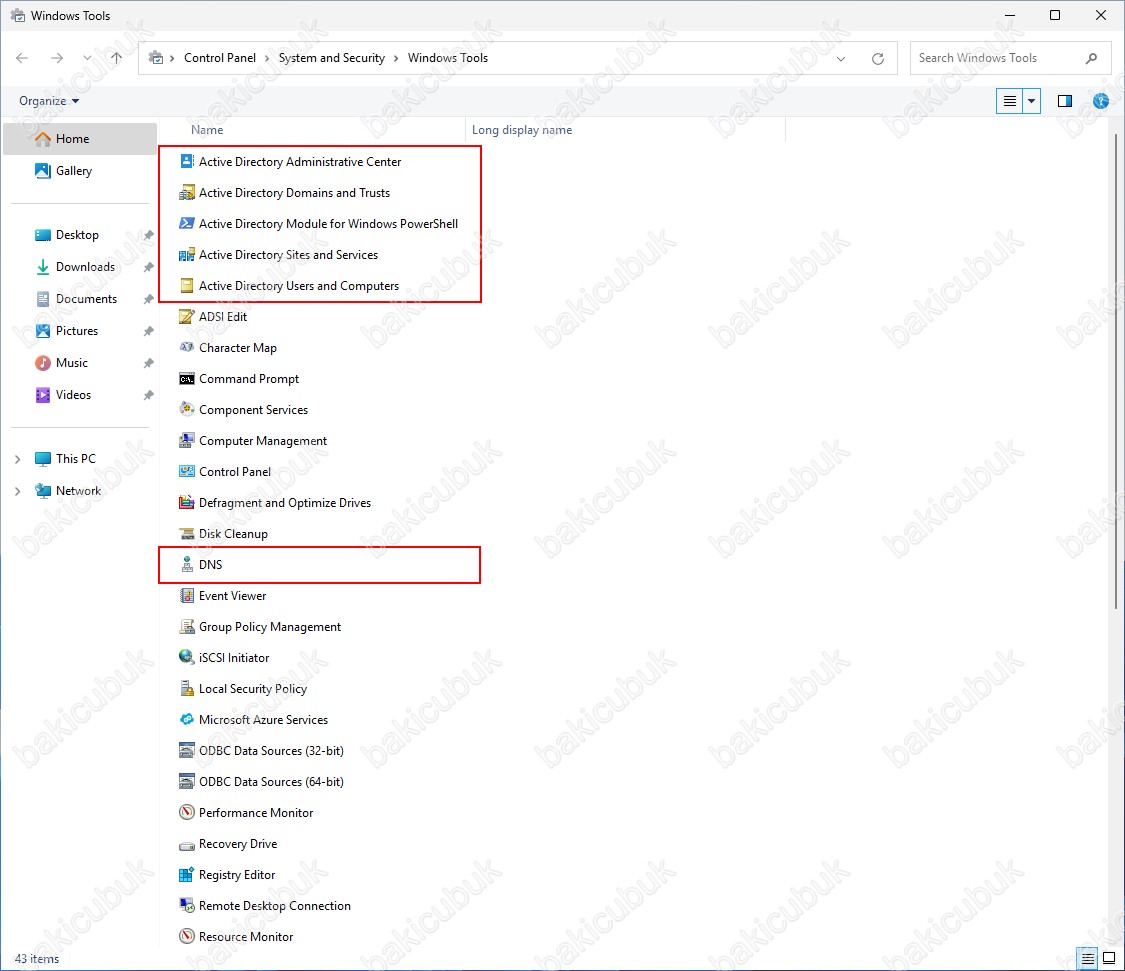1125x971 pixels.
Task: Open Active Directory Sites and Services icon
Action: click(x=187, y=255)
